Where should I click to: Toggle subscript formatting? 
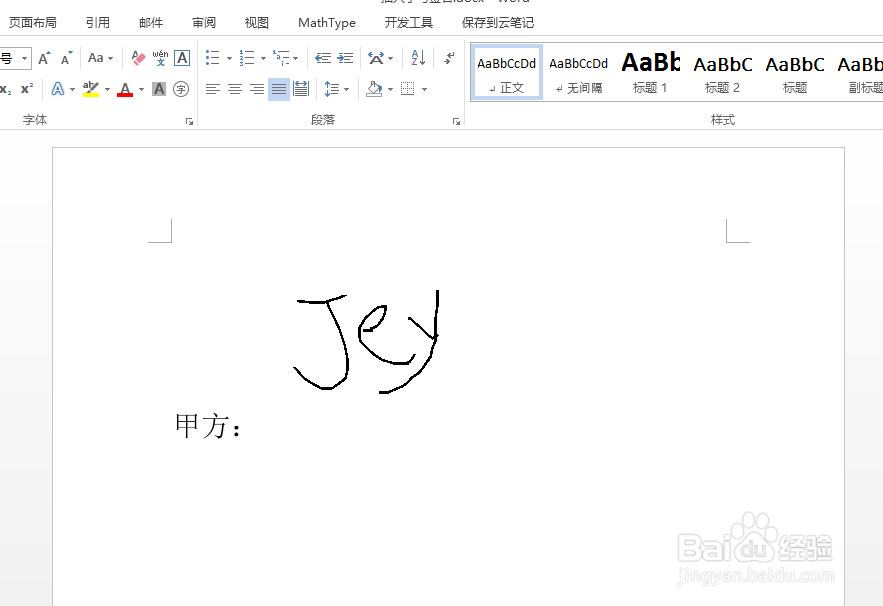[6, 88]
